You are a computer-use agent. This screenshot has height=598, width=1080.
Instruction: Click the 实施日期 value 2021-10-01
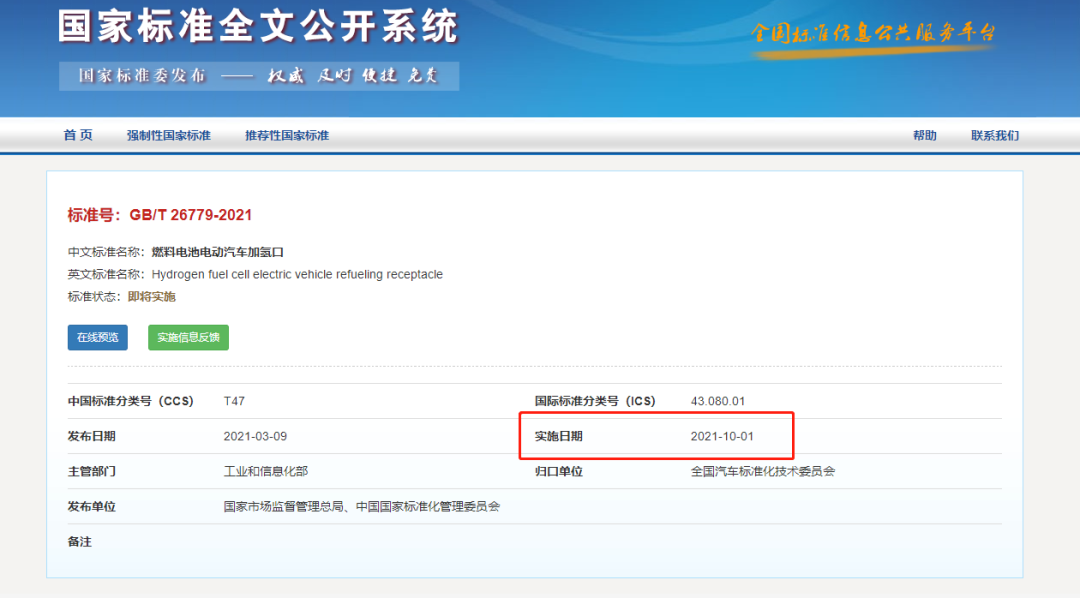[x=722, y=436]
